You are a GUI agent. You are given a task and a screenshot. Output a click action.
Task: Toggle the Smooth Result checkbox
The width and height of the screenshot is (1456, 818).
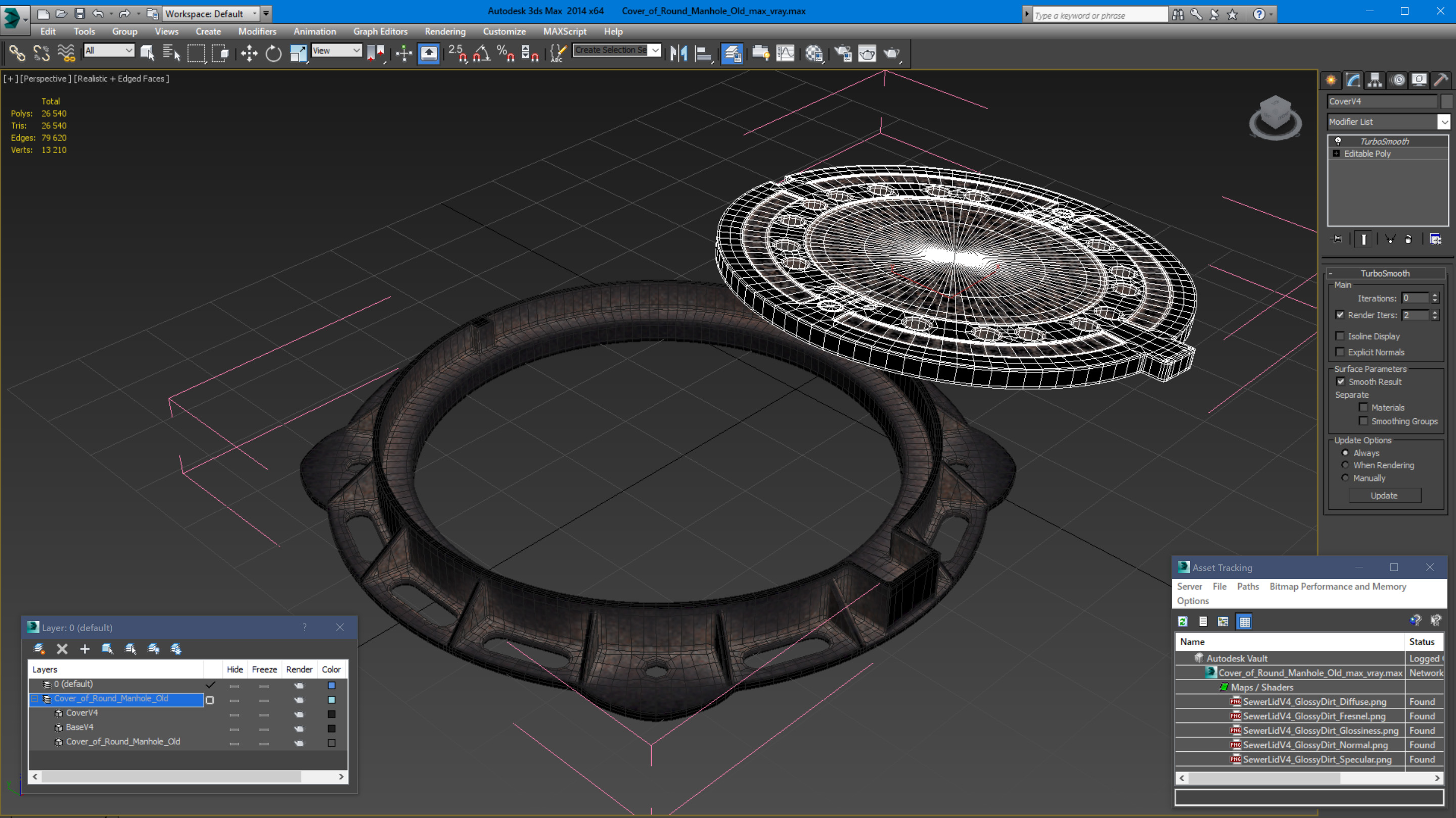1341,381
